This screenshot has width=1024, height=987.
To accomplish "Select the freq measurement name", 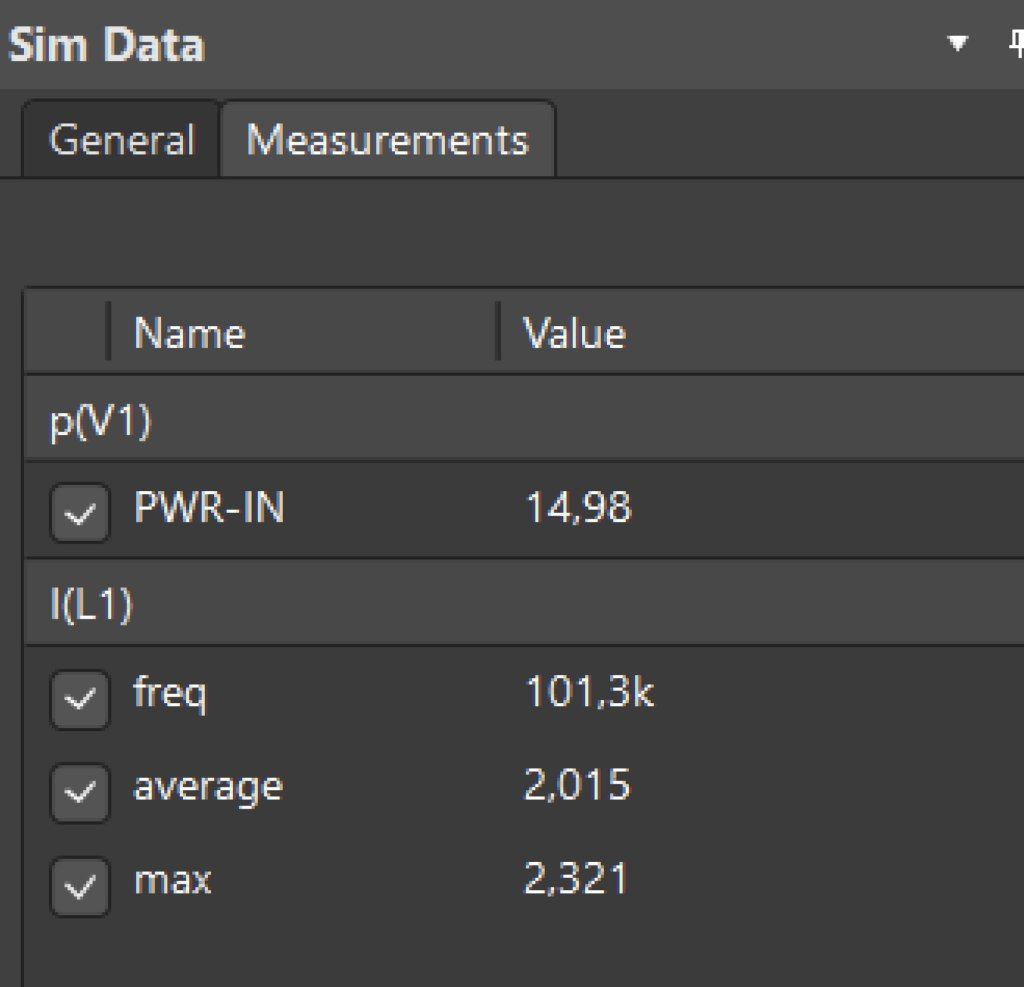I will (x=170, y=692).
